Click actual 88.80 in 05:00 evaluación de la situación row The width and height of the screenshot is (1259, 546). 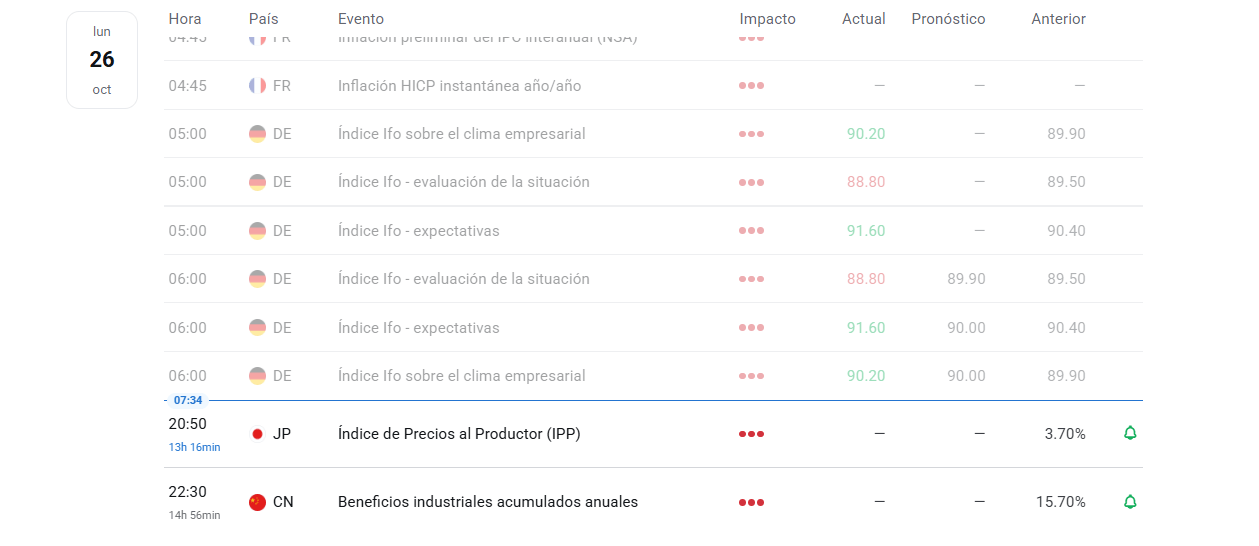(866, 182)
